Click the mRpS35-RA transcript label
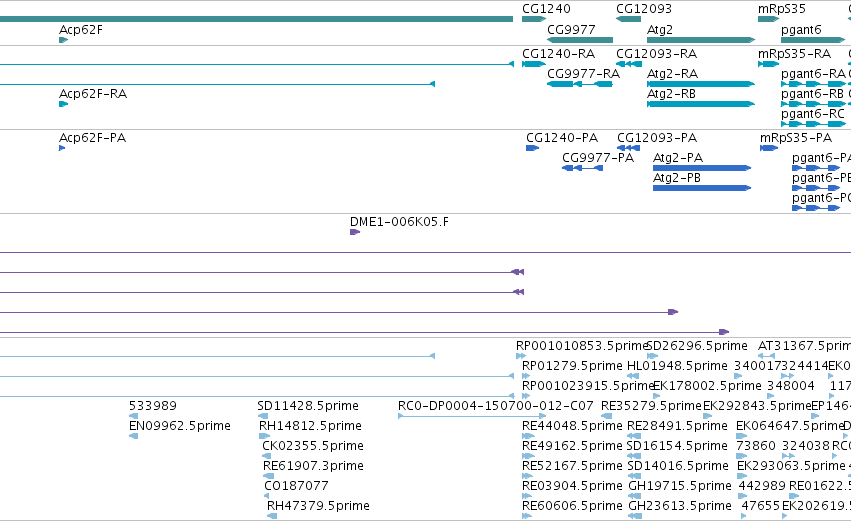This screenshot has height=521, width=851. [x=794, y=54]
